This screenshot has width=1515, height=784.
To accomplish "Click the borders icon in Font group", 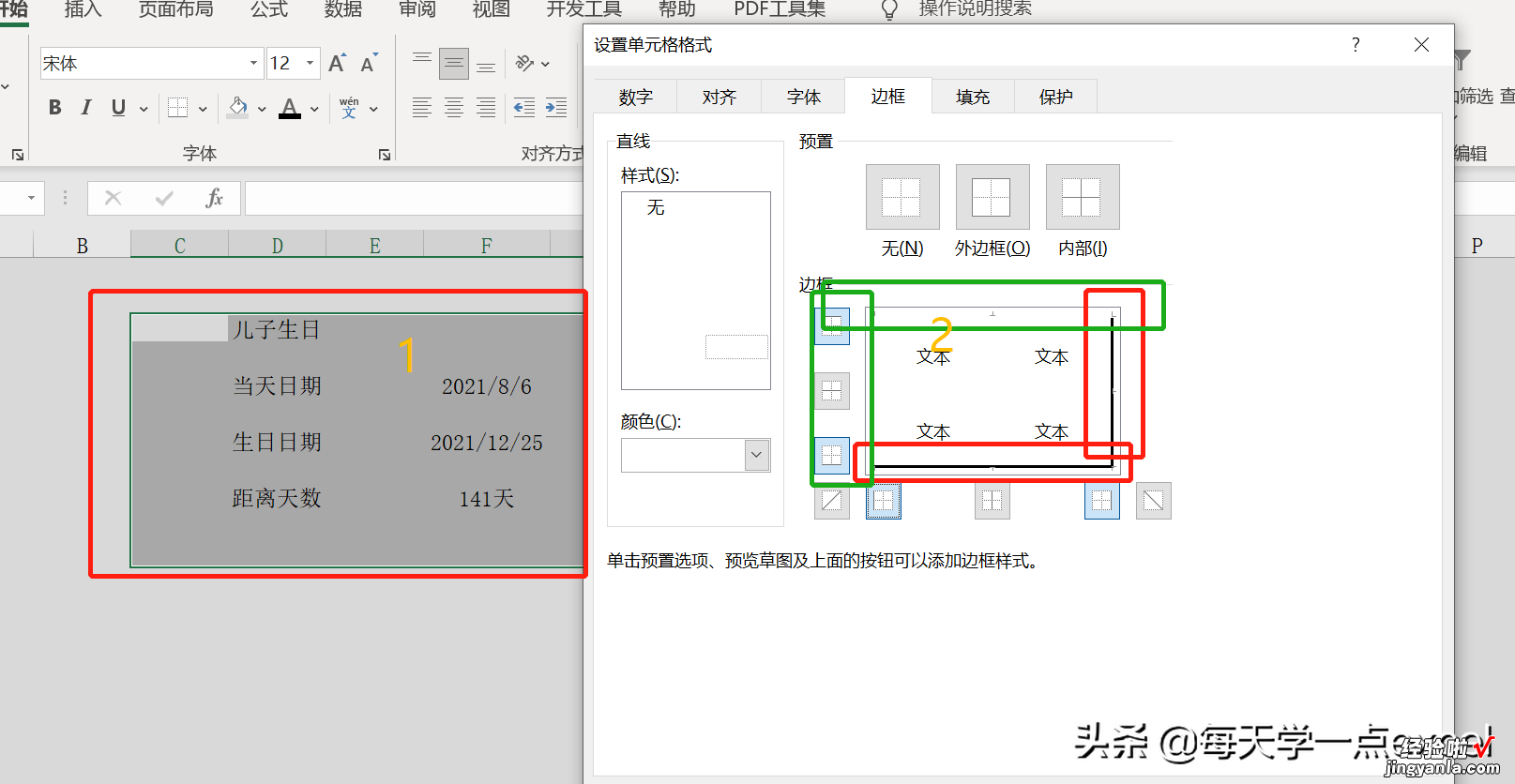I will point(178,108).
